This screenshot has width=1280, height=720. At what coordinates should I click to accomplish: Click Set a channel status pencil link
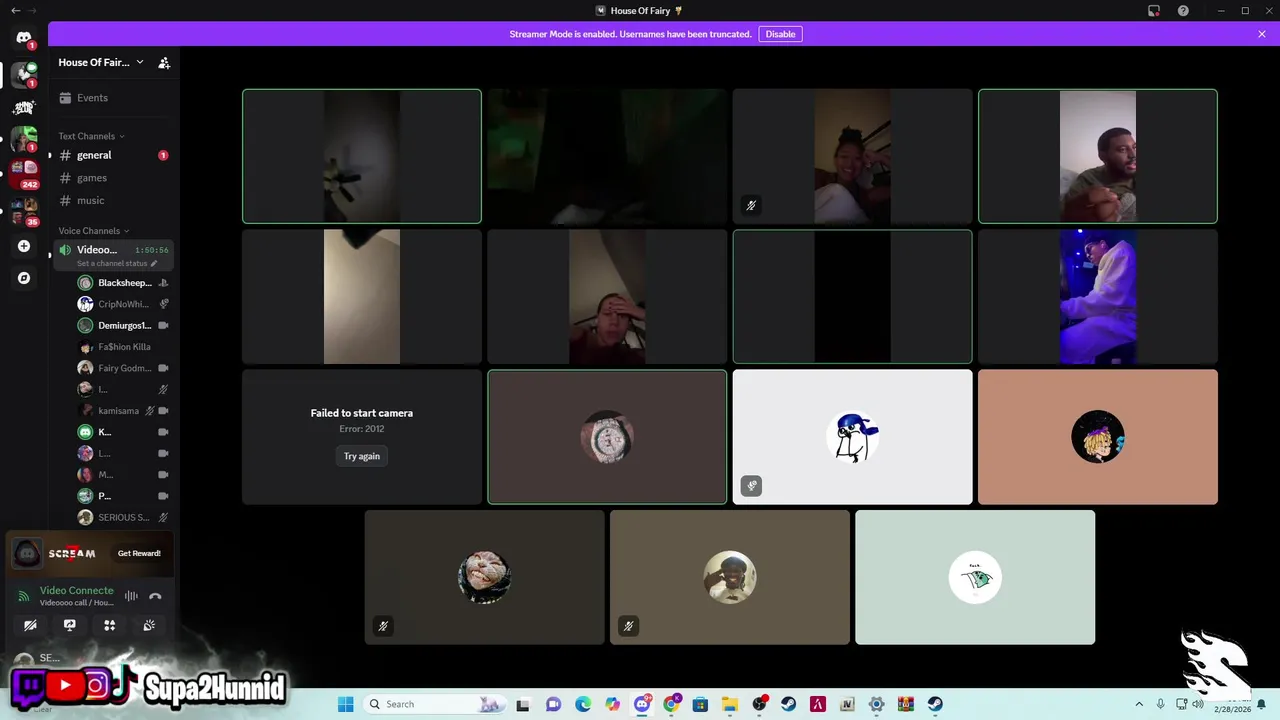[118, 264]
